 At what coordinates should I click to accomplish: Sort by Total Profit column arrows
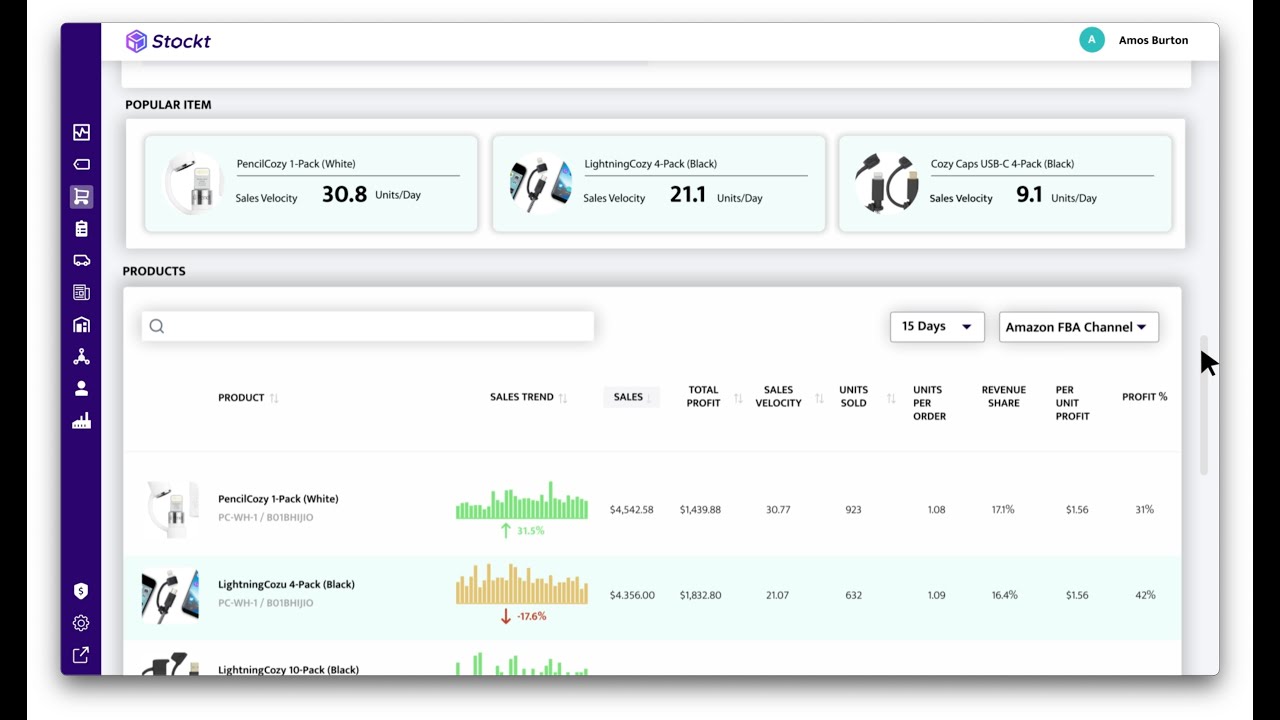pyautogui.click(x=738, y=398)
